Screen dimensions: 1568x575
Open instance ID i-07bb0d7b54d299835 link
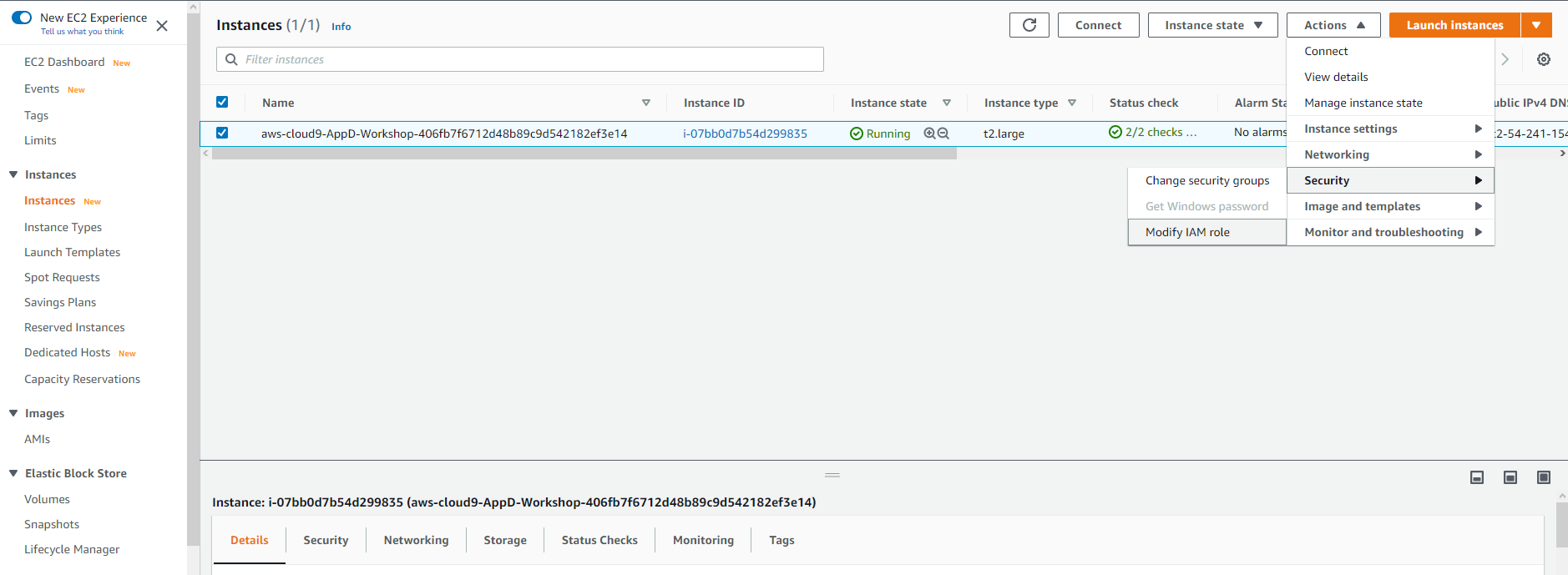click(745, 134)
